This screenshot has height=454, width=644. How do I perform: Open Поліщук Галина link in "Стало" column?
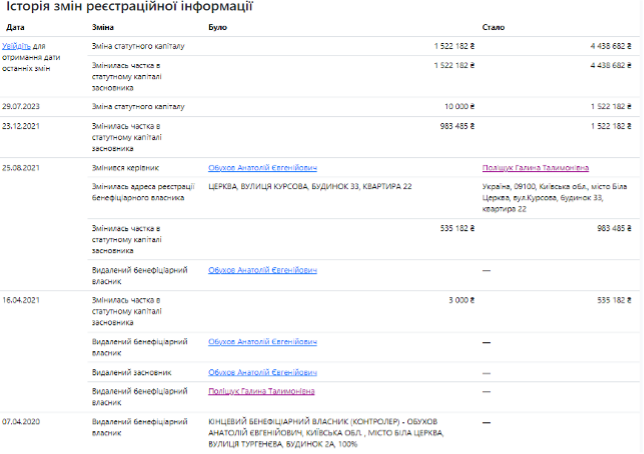click(535, 168)
